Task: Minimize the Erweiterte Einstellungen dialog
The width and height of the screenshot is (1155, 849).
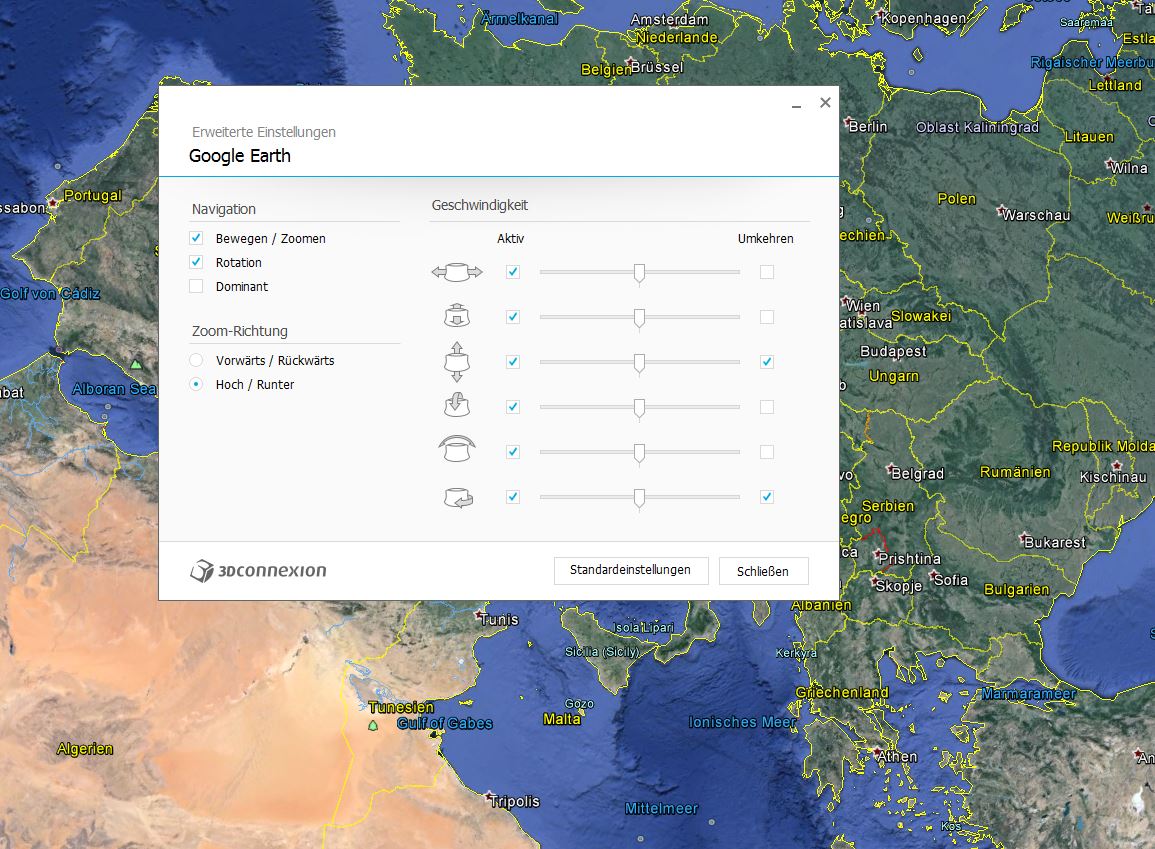Action: pyautogui.click(x=796, y=105)
